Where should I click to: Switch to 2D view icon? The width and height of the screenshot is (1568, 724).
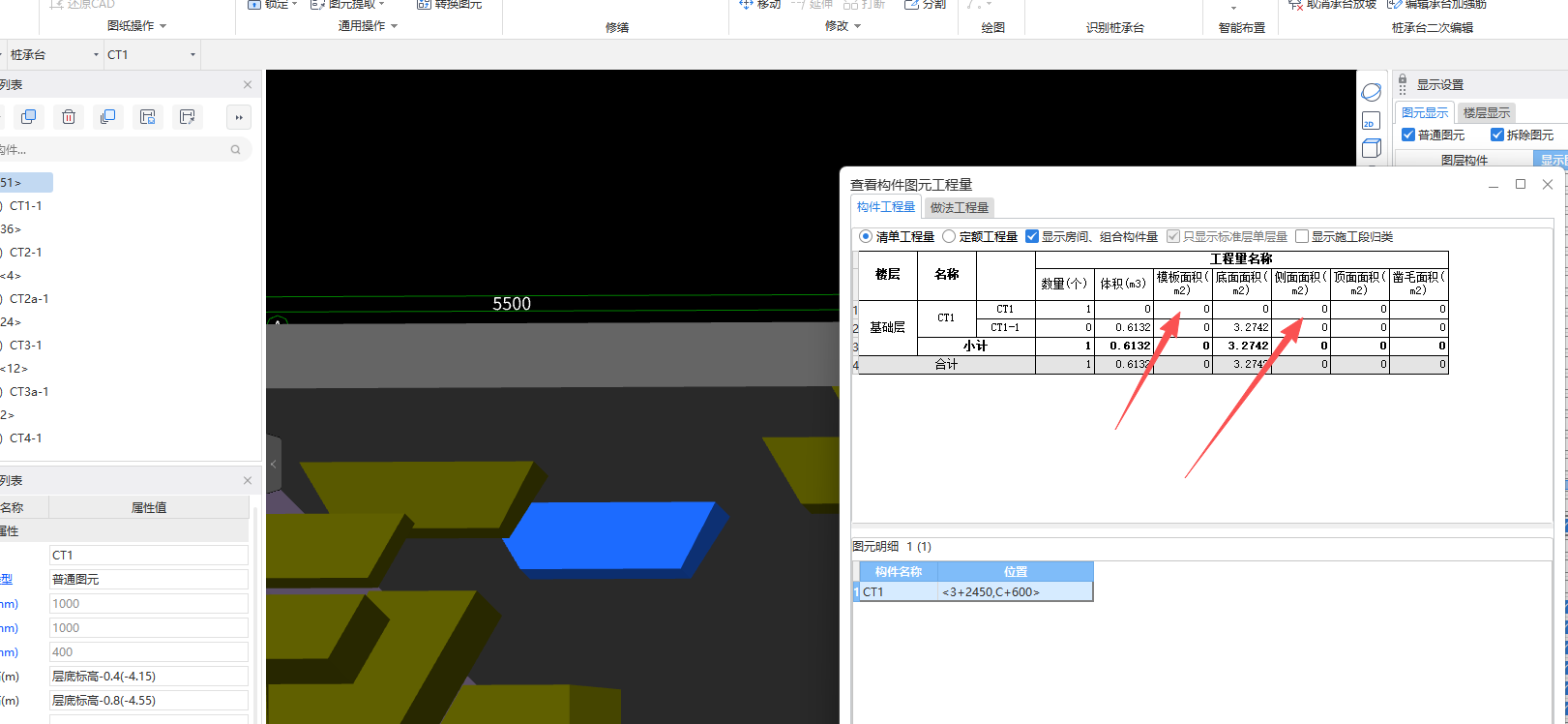(x=1371, y=121)
